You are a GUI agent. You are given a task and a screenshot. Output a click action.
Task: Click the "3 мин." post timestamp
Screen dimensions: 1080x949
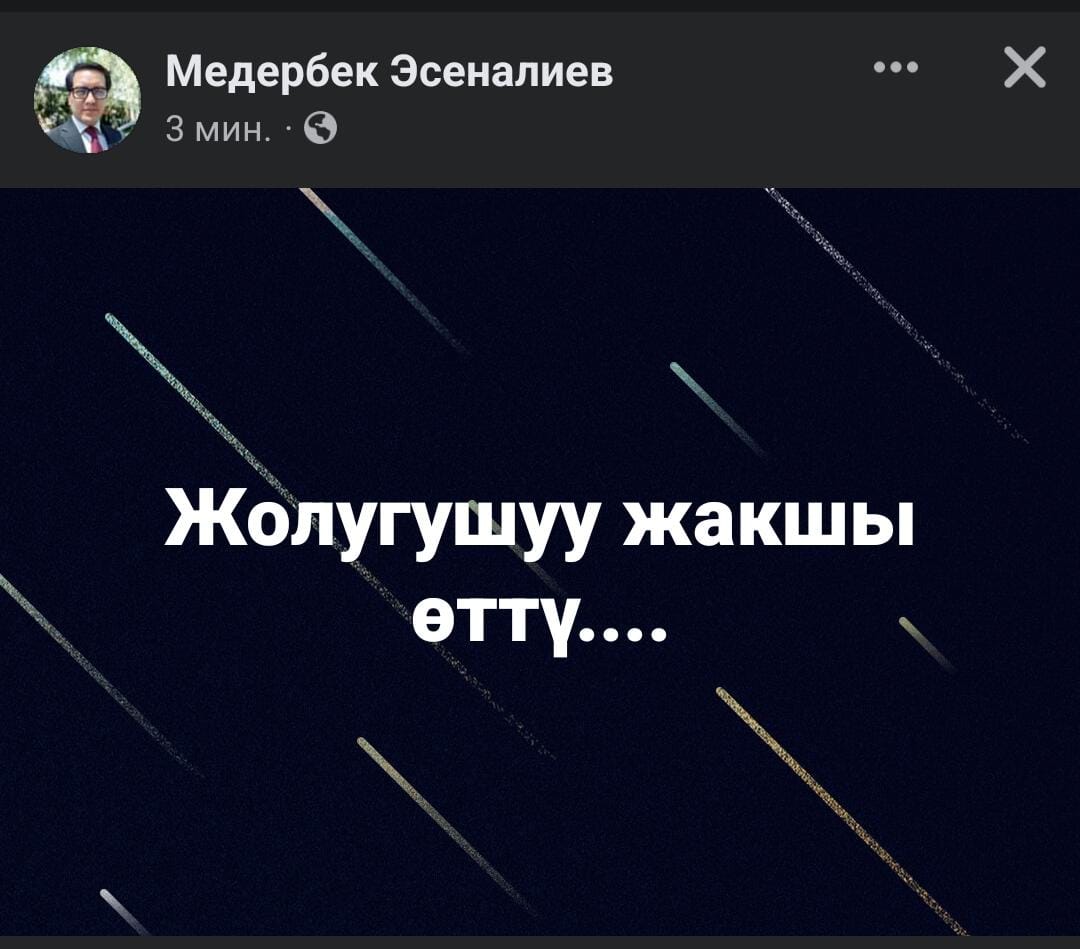(x=218, y=128)
